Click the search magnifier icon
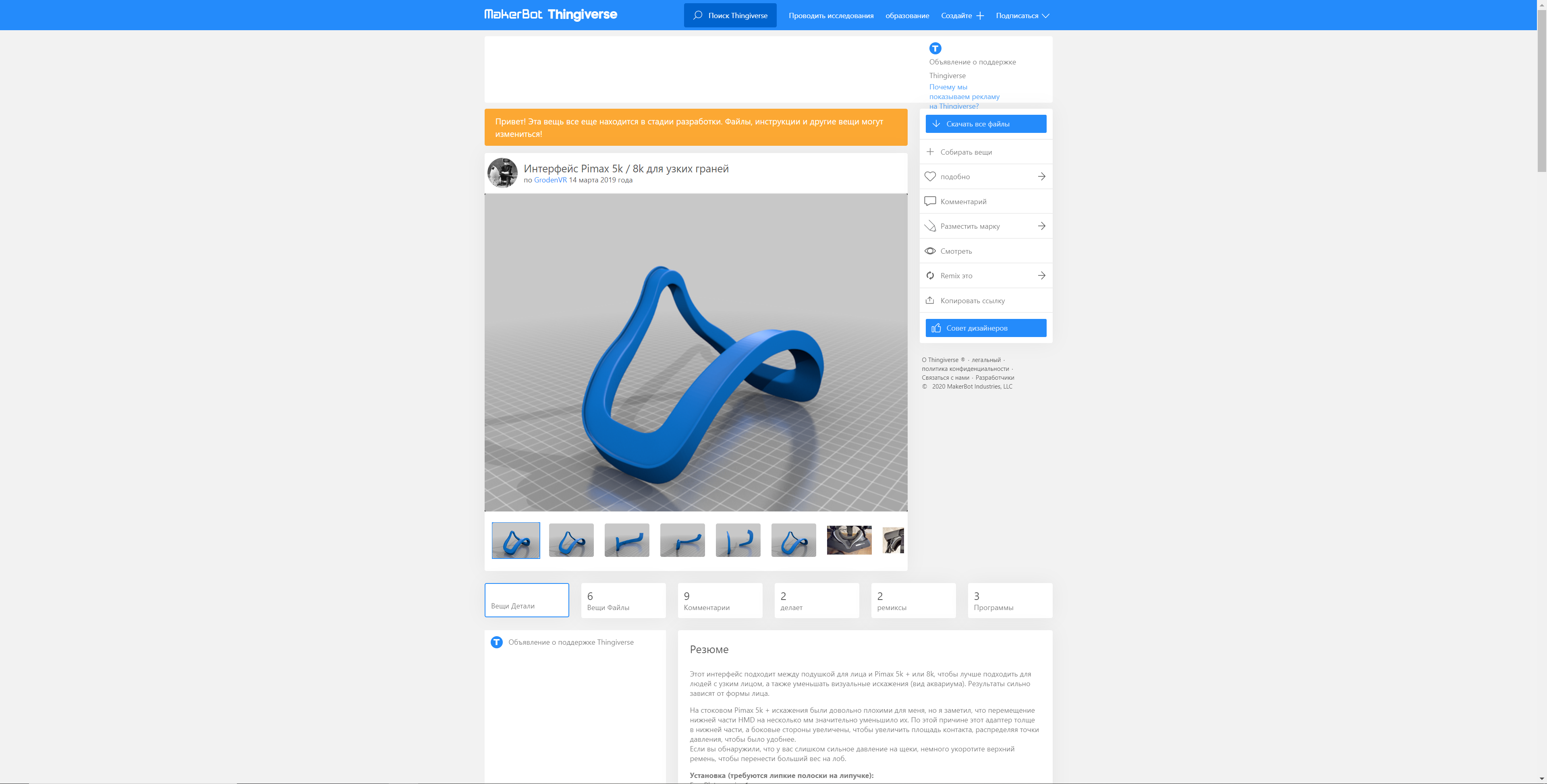This screenshot has width=1547, height=784. [697, 15]
